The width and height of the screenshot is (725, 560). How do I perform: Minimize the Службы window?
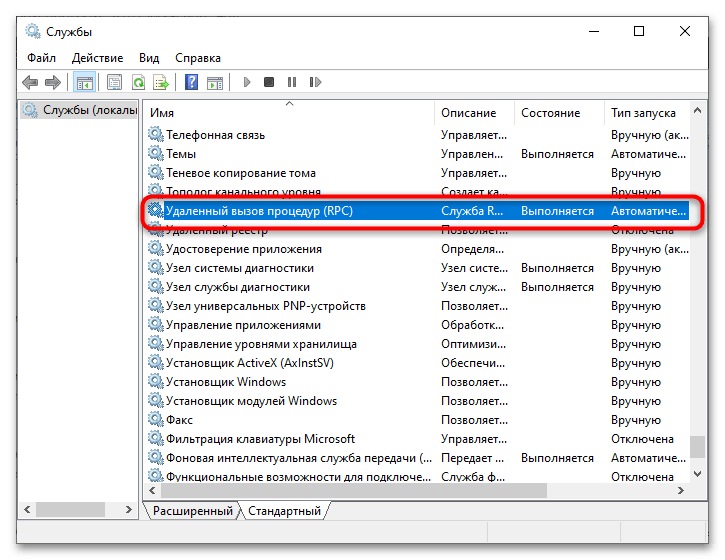[594, 31]
